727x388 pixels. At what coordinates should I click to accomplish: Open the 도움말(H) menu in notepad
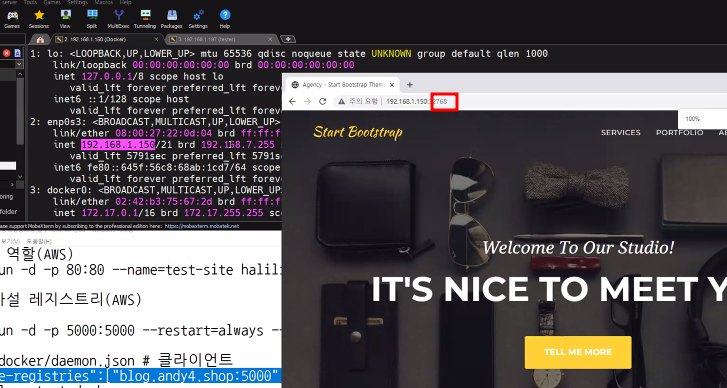39,242
